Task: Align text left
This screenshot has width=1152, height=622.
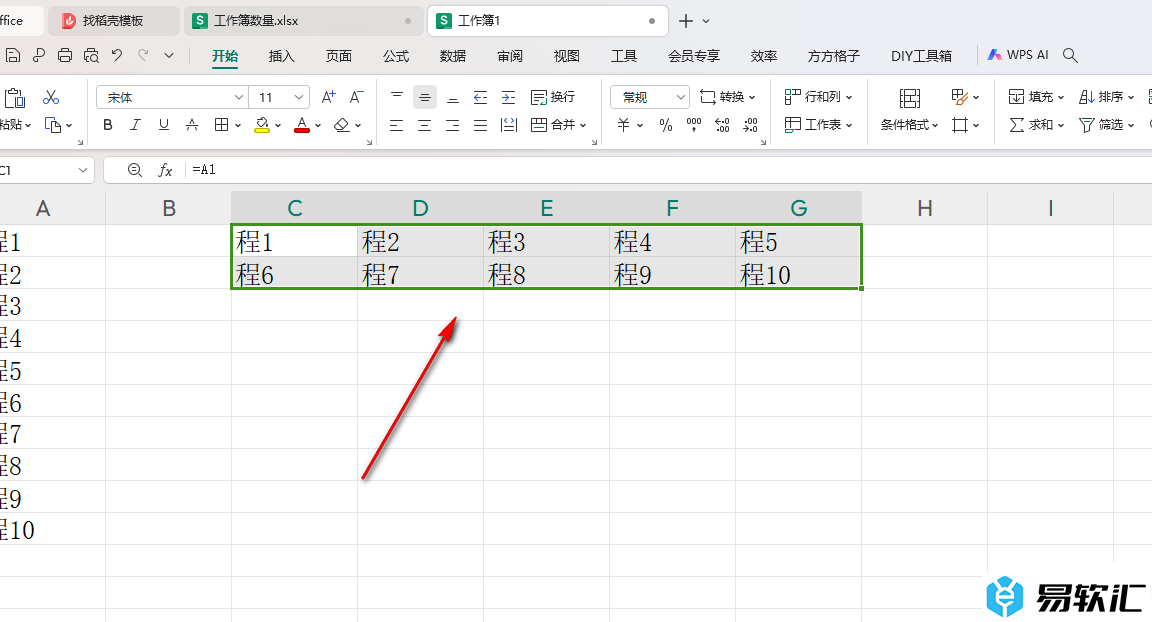Action: 397,126
